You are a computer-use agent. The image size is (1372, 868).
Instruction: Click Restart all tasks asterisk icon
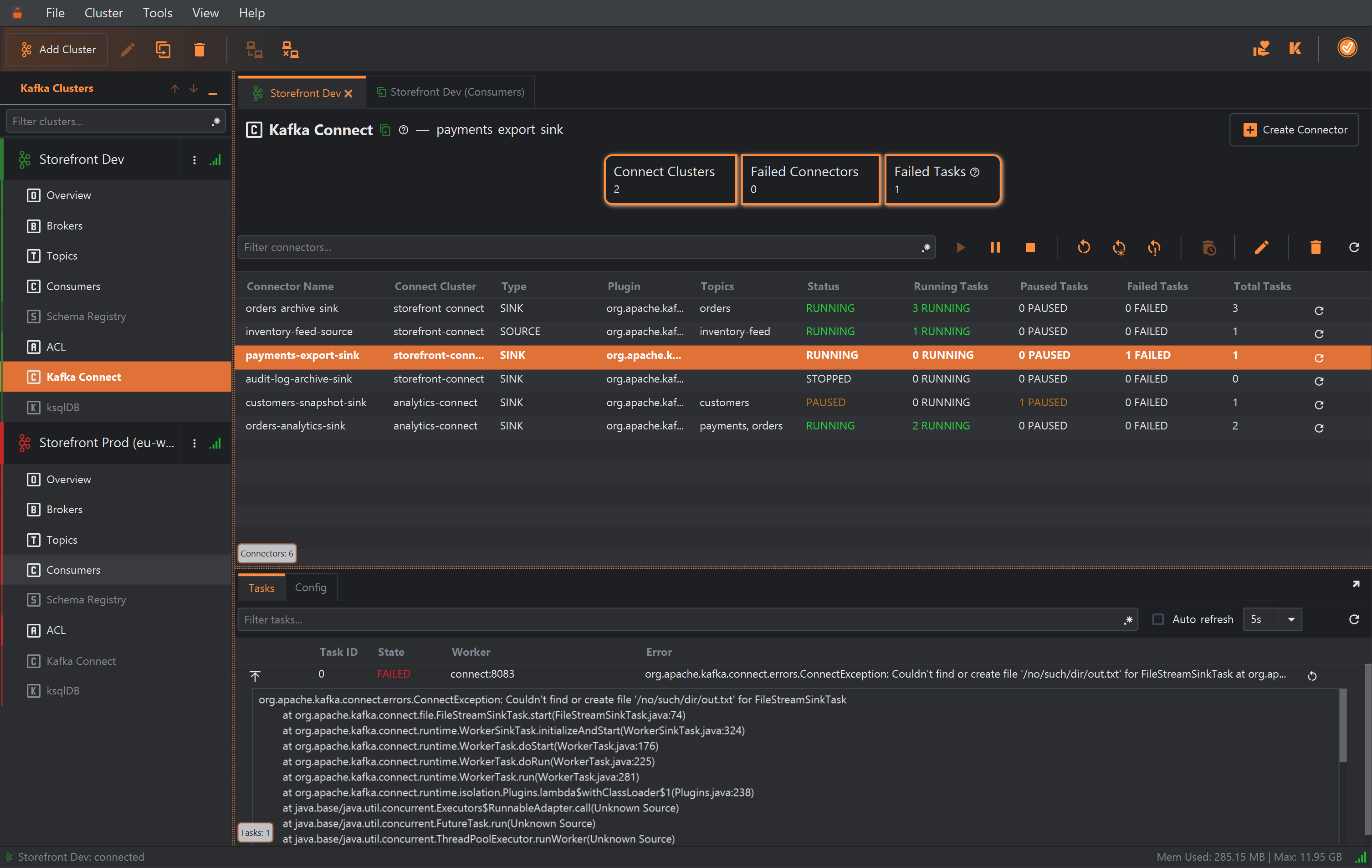[x=1119, y=247]
